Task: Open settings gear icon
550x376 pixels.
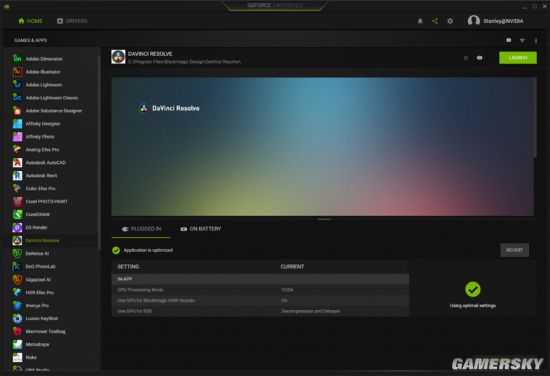Action: point(450,21)
